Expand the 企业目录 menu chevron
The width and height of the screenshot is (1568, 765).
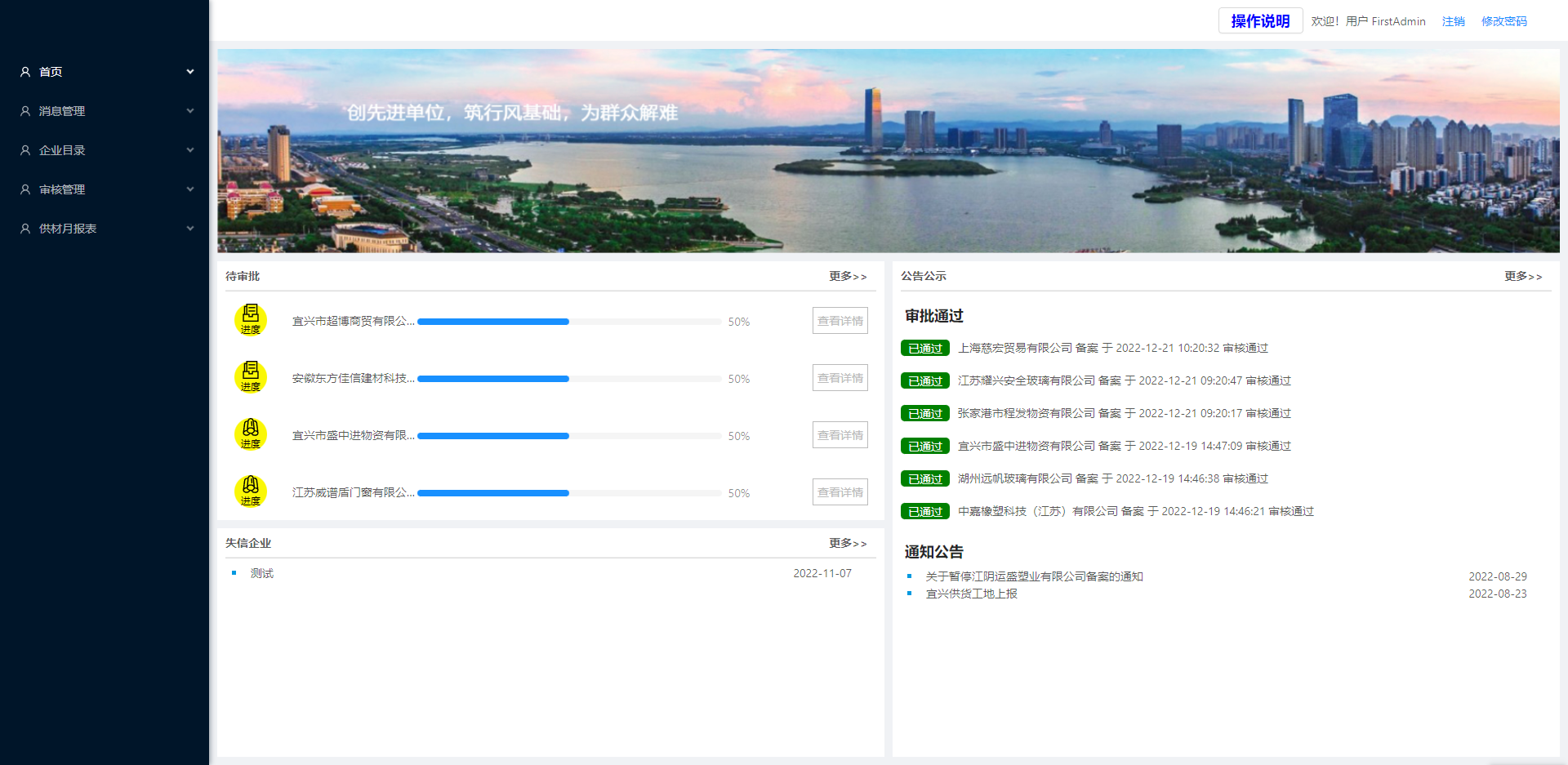[x=190, y=150]
